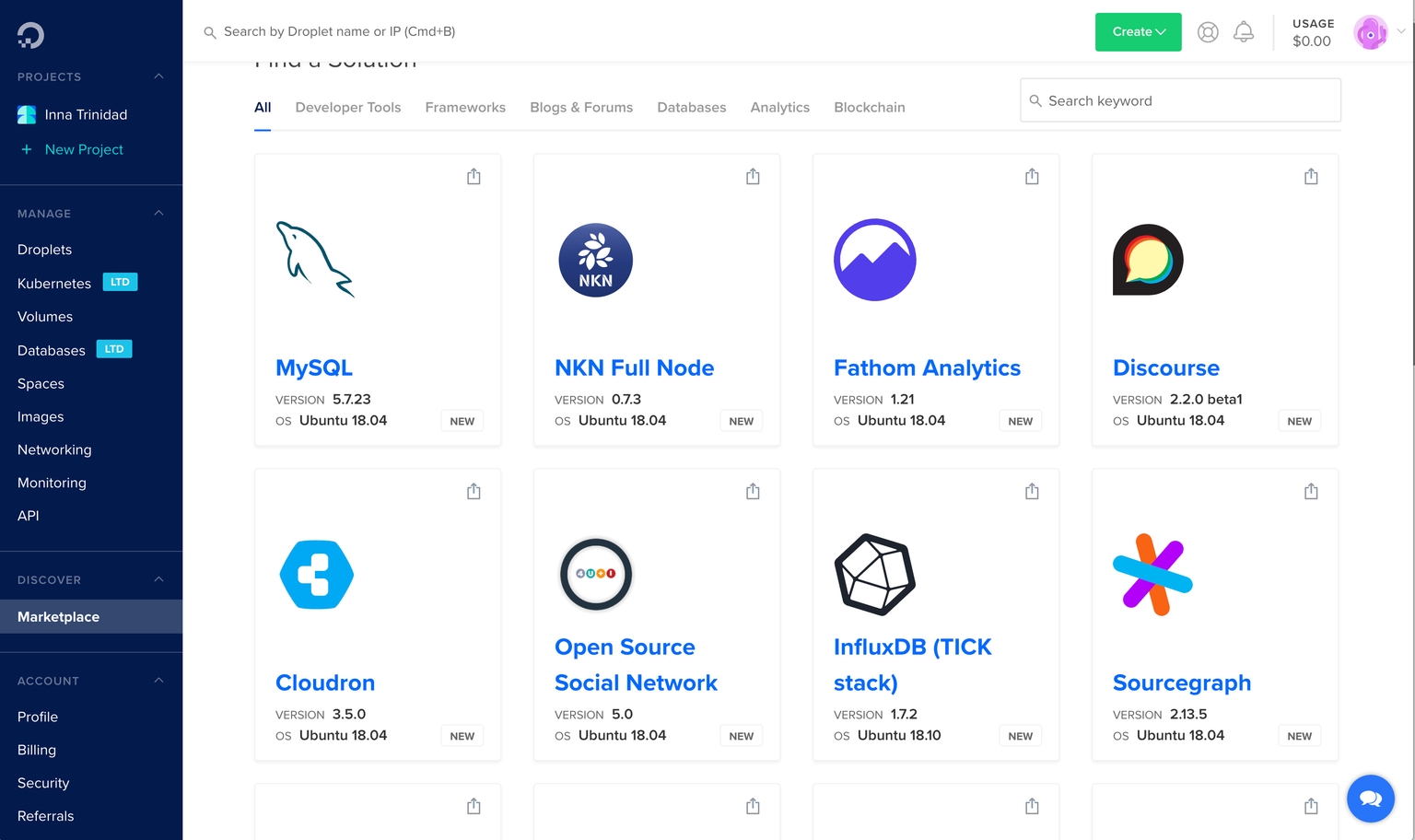Click the help question-mark icon
Screen dimensions: 1415x840
click(x=1208, y=30)
